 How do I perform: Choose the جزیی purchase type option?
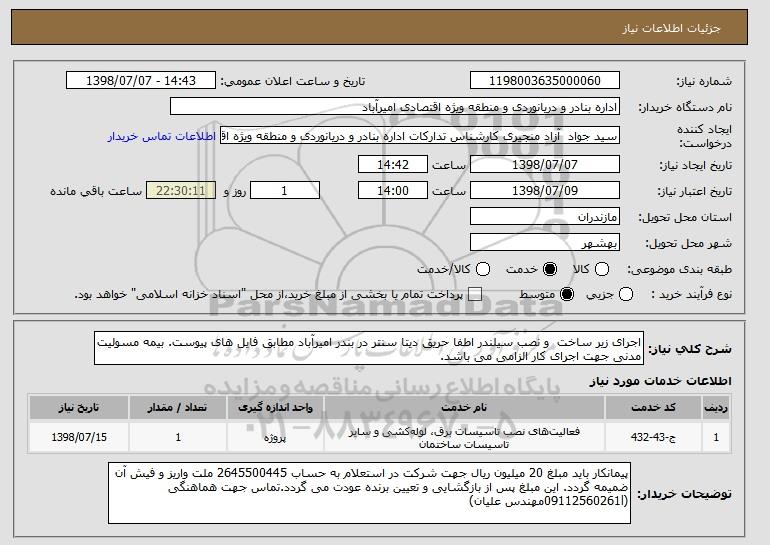pos(626,294)
